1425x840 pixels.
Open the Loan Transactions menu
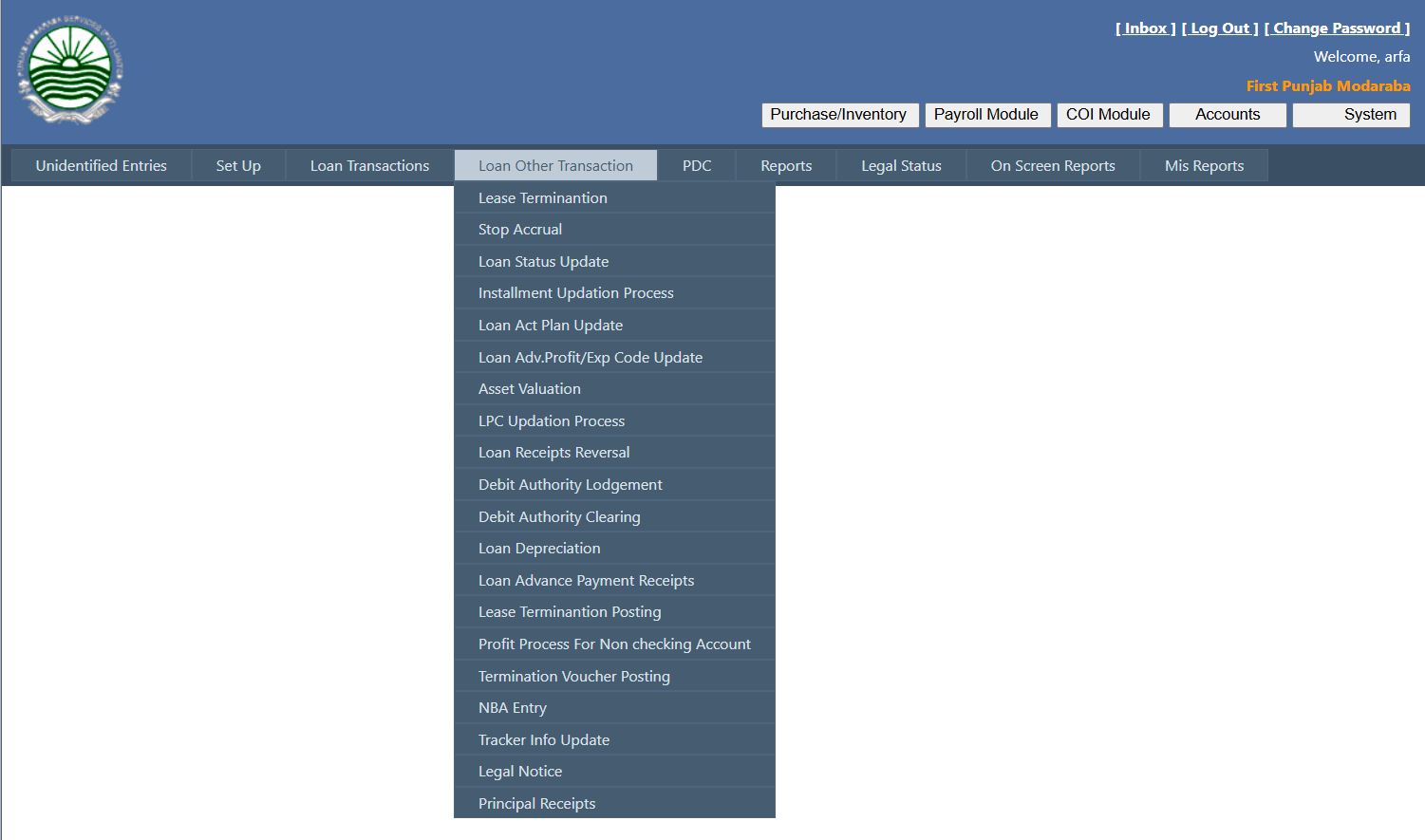pos(368,165)
